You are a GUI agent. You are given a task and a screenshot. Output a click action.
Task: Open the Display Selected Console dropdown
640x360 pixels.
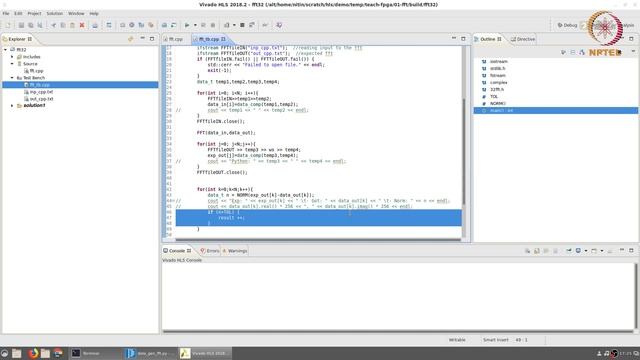click(586, 251)
